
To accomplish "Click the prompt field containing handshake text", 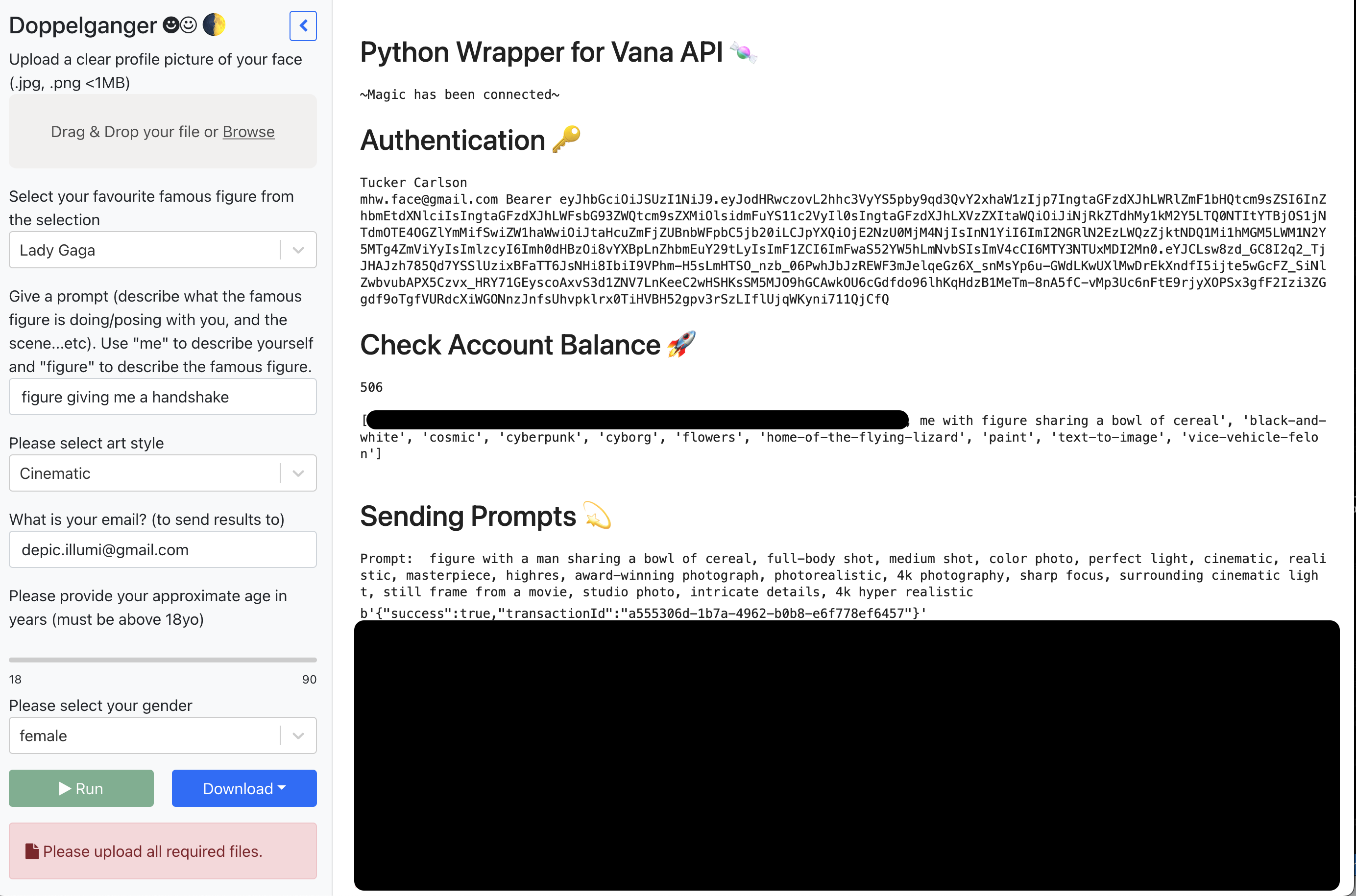I will point(162,397).
